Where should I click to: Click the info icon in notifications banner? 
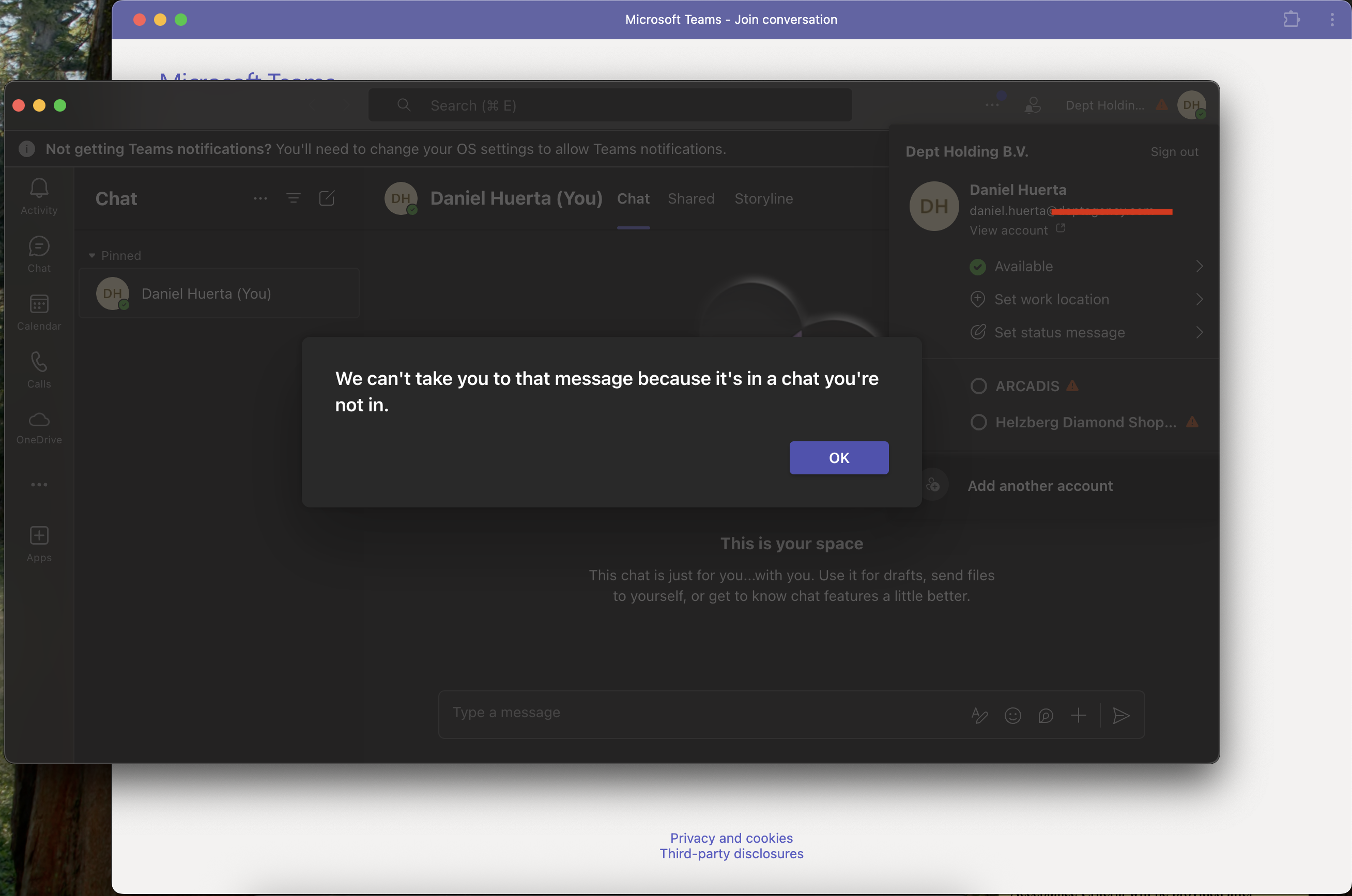[x=27, y=149]
